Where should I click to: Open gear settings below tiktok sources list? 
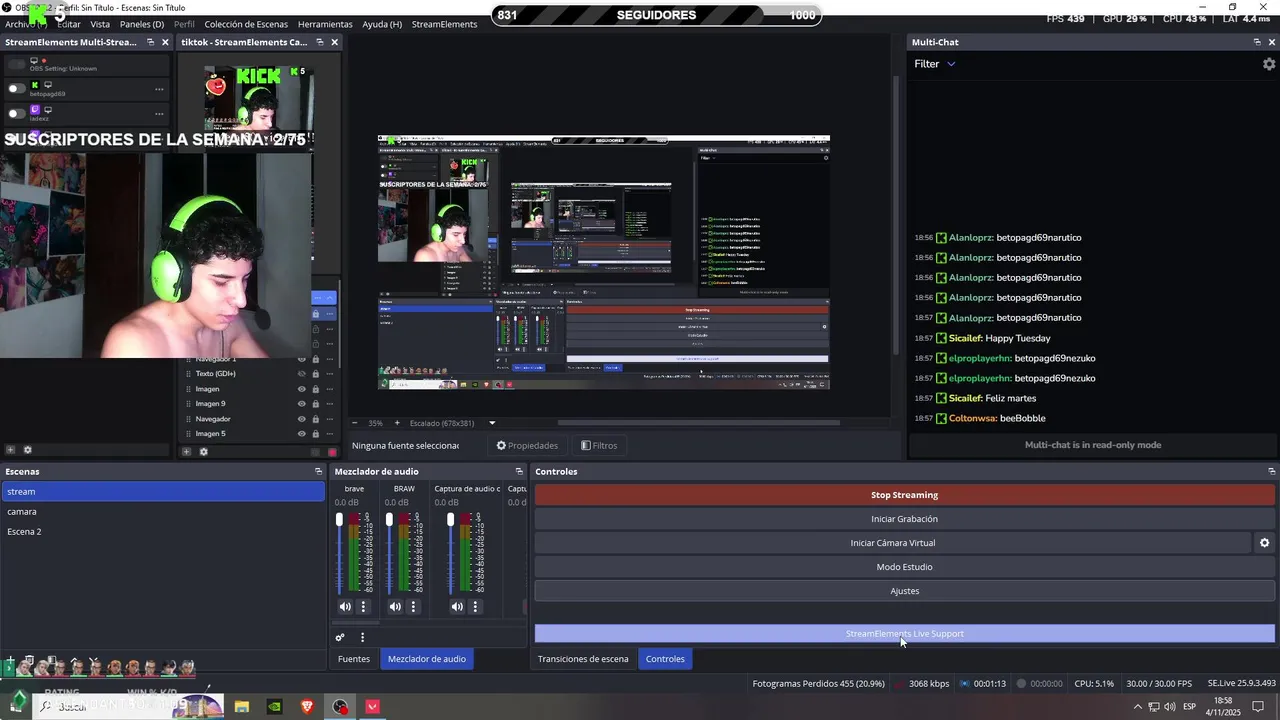click(203, 451)
